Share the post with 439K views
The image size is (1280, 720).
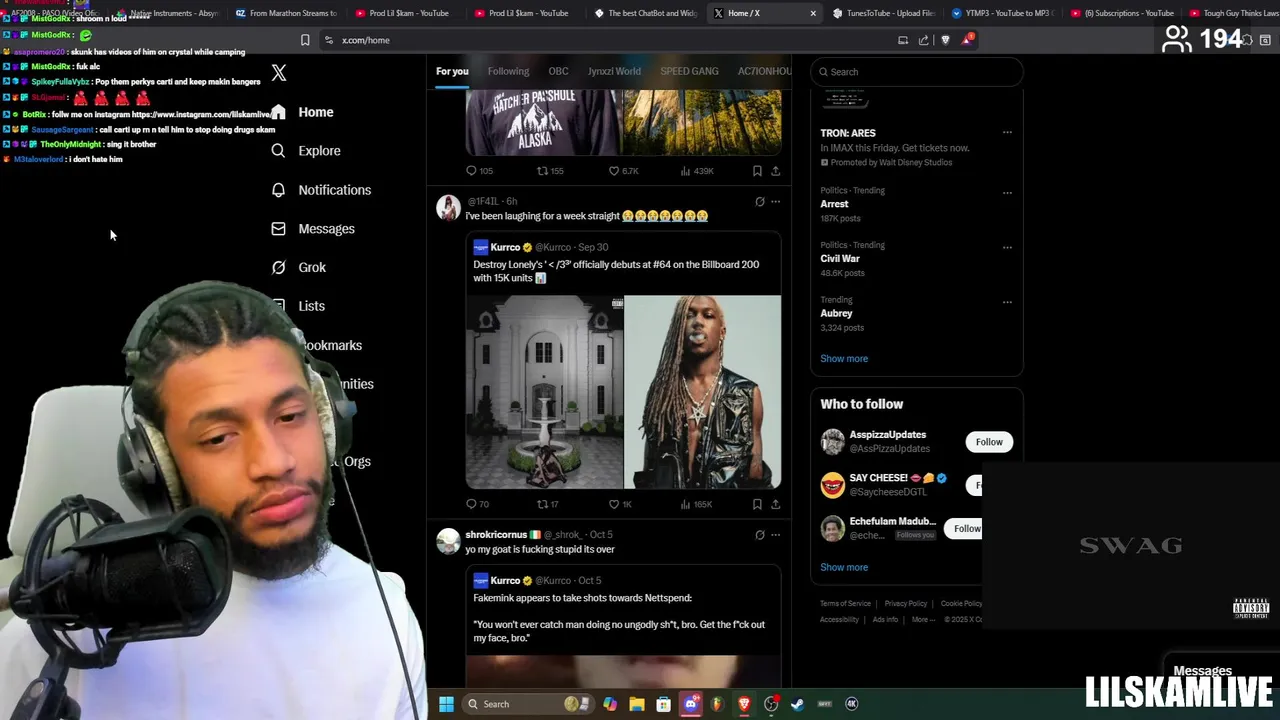775,171
